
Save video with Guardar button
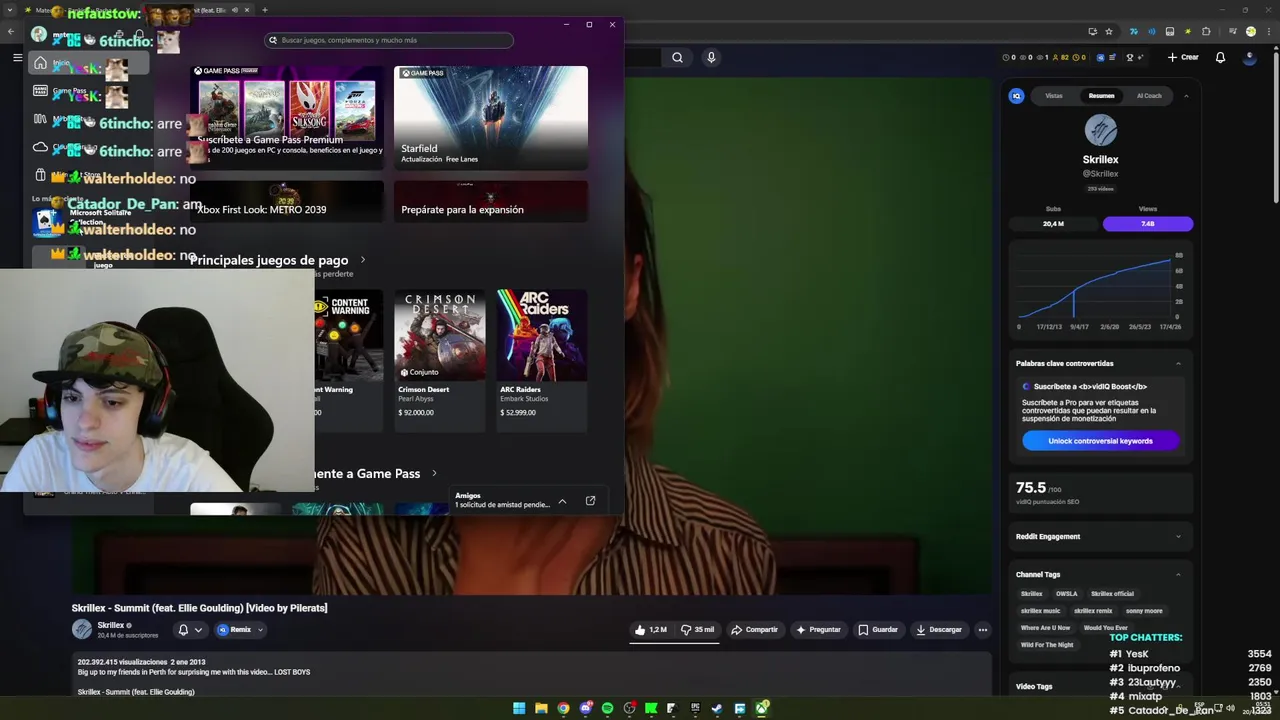click(x=878, y=630)
